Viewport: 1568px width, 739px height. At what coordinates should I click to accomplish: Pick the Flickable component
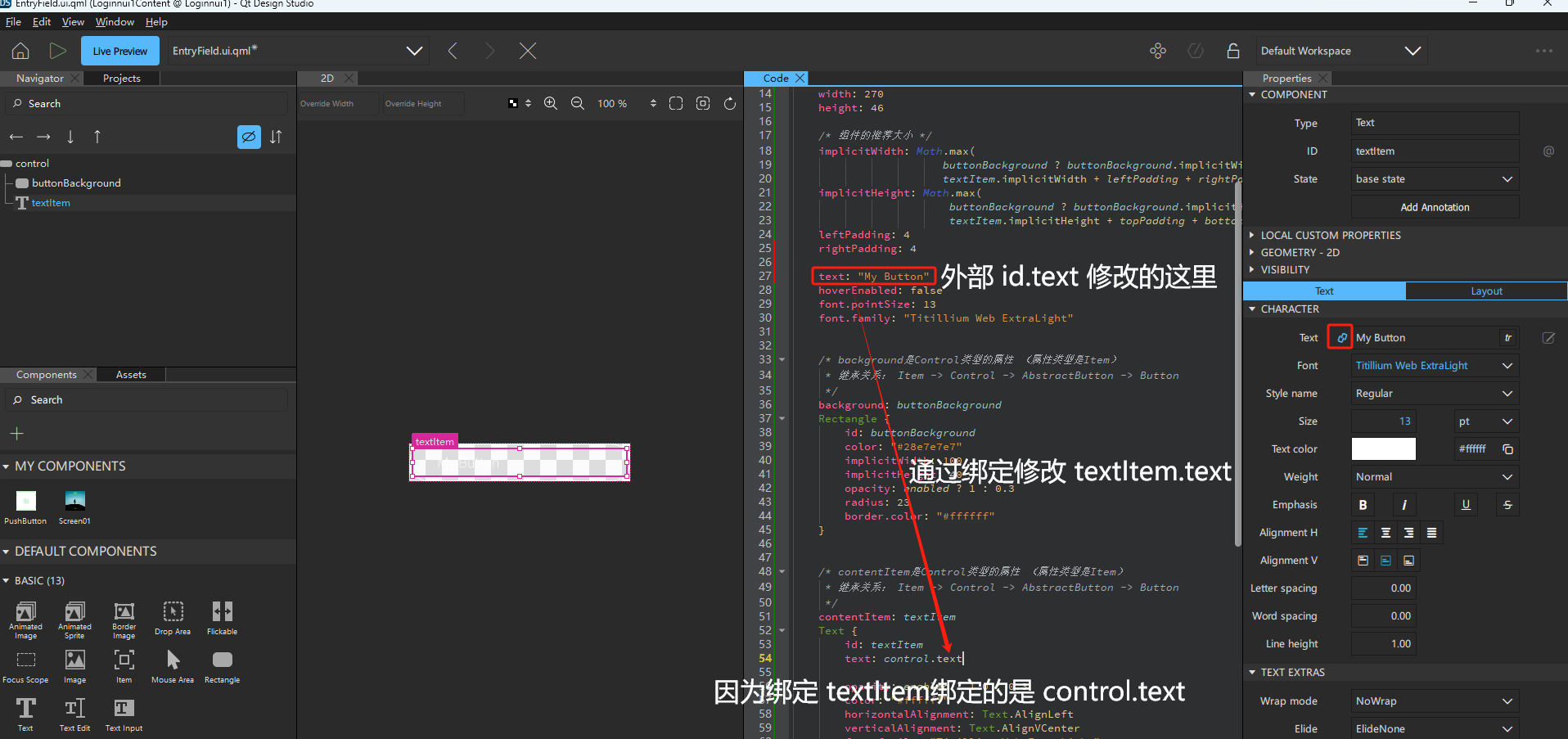[222, 619]
